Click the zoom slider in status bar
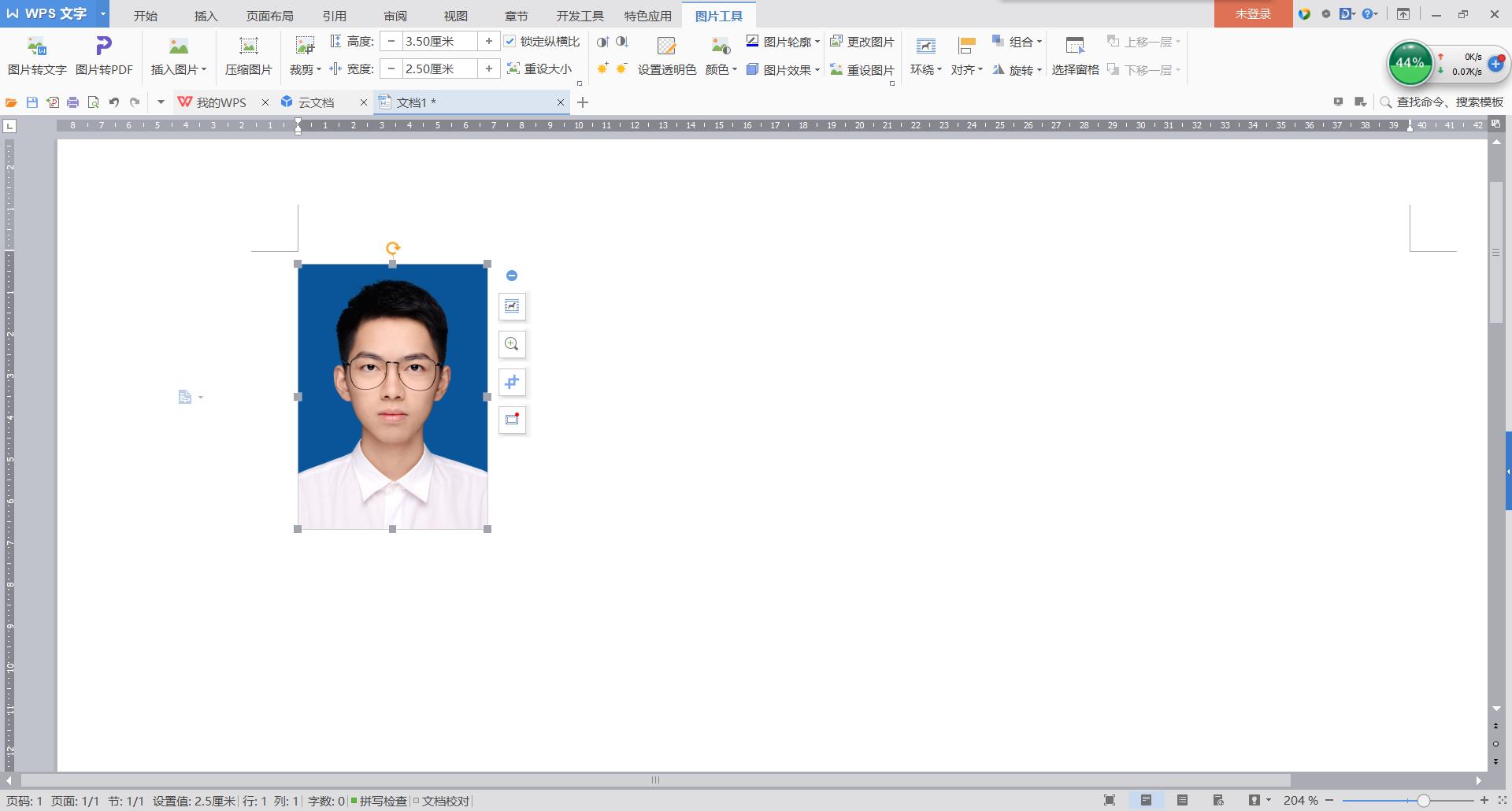The width and height of the screenshot is (1512, 811). click(1423, 801)
